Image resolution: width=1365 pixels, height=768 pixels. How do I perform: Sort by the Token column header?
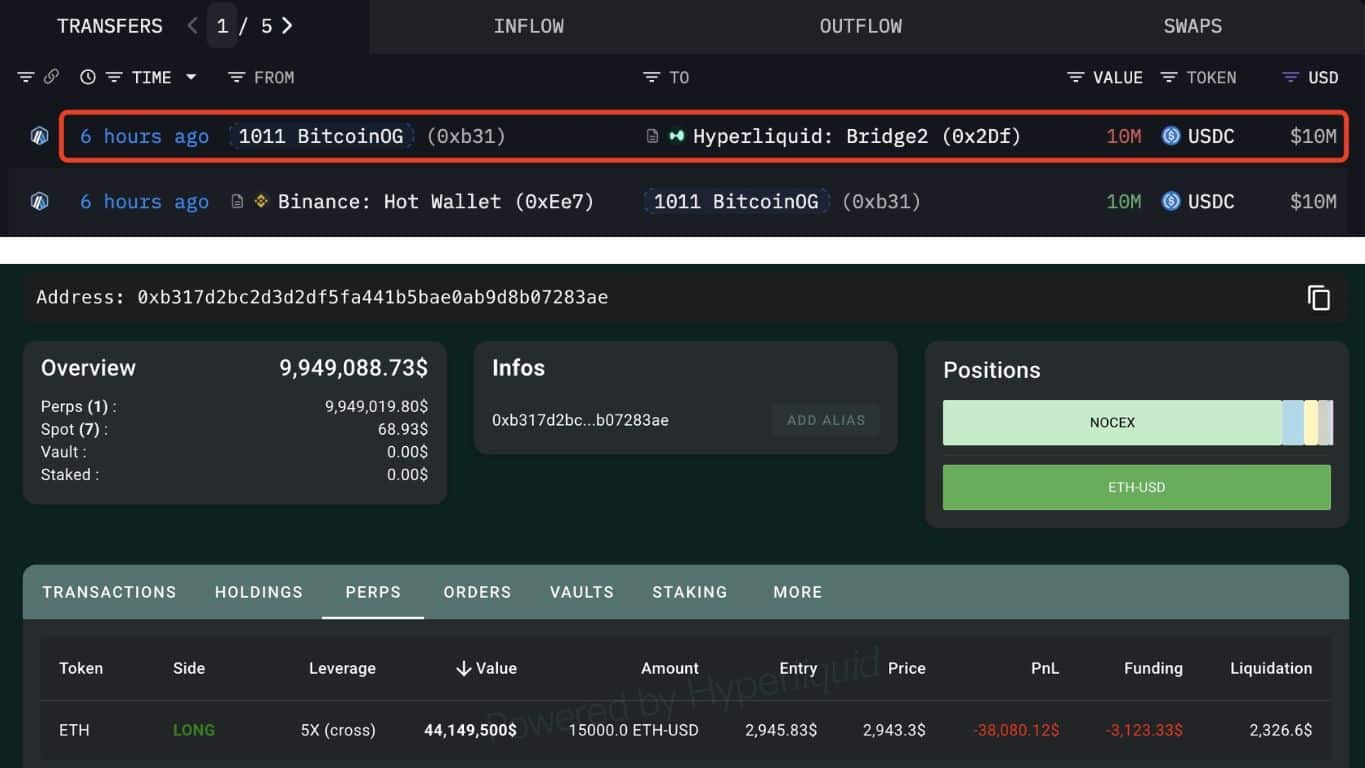coord(81,668)
